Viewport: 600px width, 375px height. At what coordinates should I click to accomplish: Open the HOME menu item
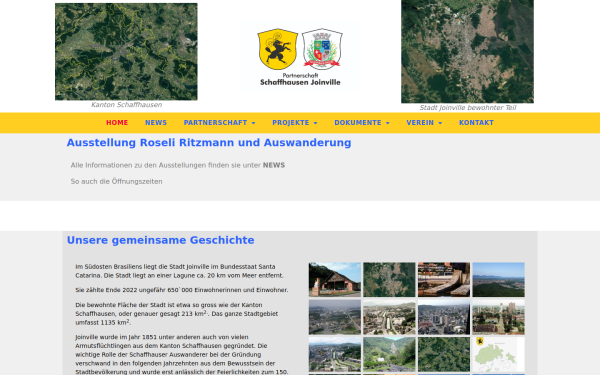(117, 123)
